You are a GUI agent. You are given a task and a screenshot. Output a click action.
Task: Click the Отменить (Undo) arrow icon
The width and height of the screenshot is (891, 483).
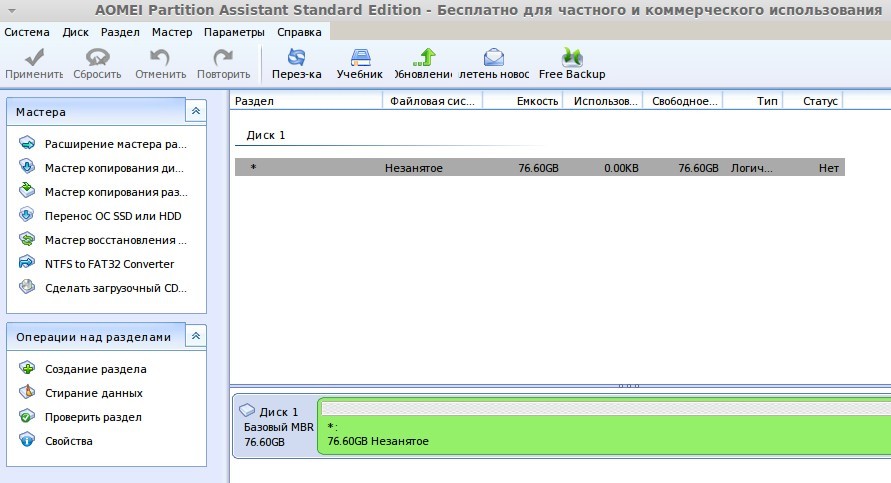click(160, 57)
